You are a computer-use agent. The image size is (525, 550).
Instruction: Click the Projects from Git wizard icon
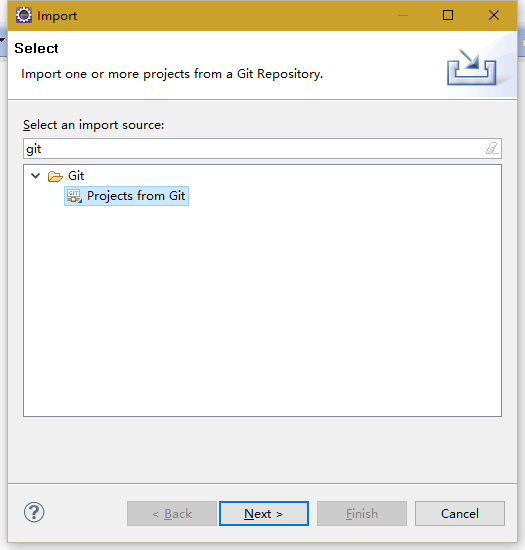(74, 196)
